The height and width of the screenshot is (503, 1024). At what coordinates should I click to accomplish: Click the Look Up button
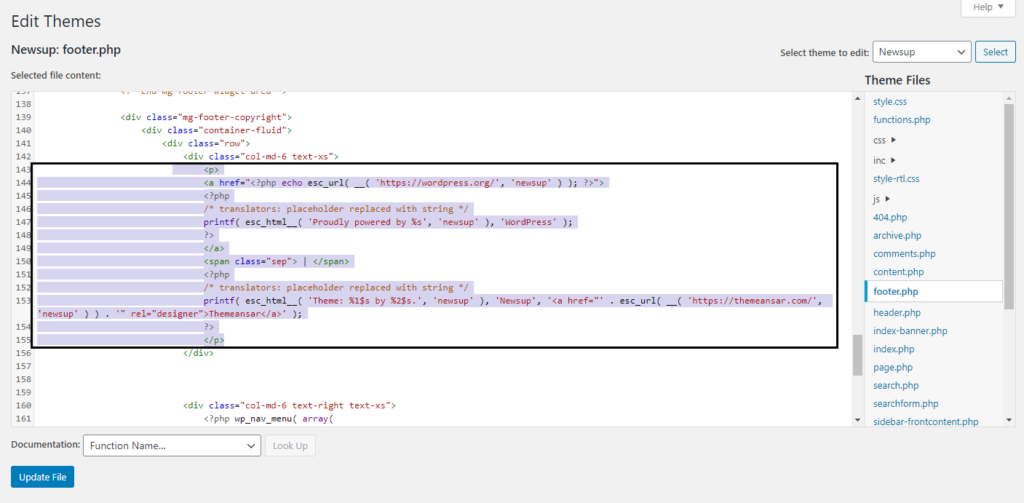[x=290, y=446]
